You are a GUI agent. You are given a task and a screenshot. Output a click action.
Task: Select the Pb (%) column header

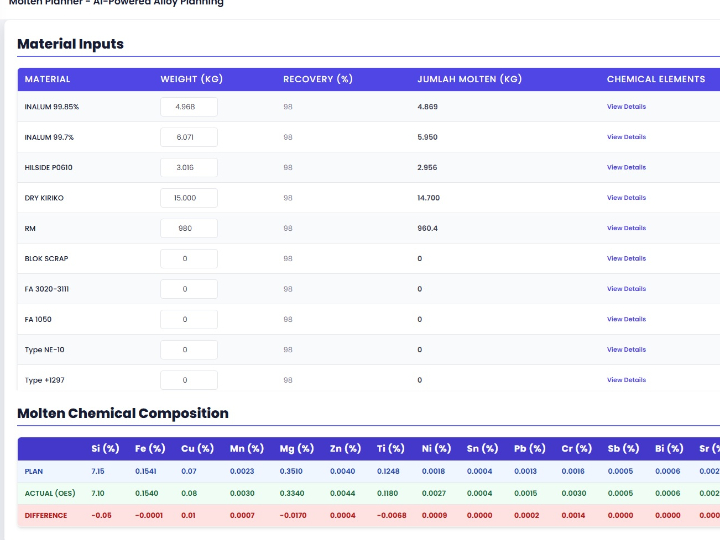tap(529, 449)
